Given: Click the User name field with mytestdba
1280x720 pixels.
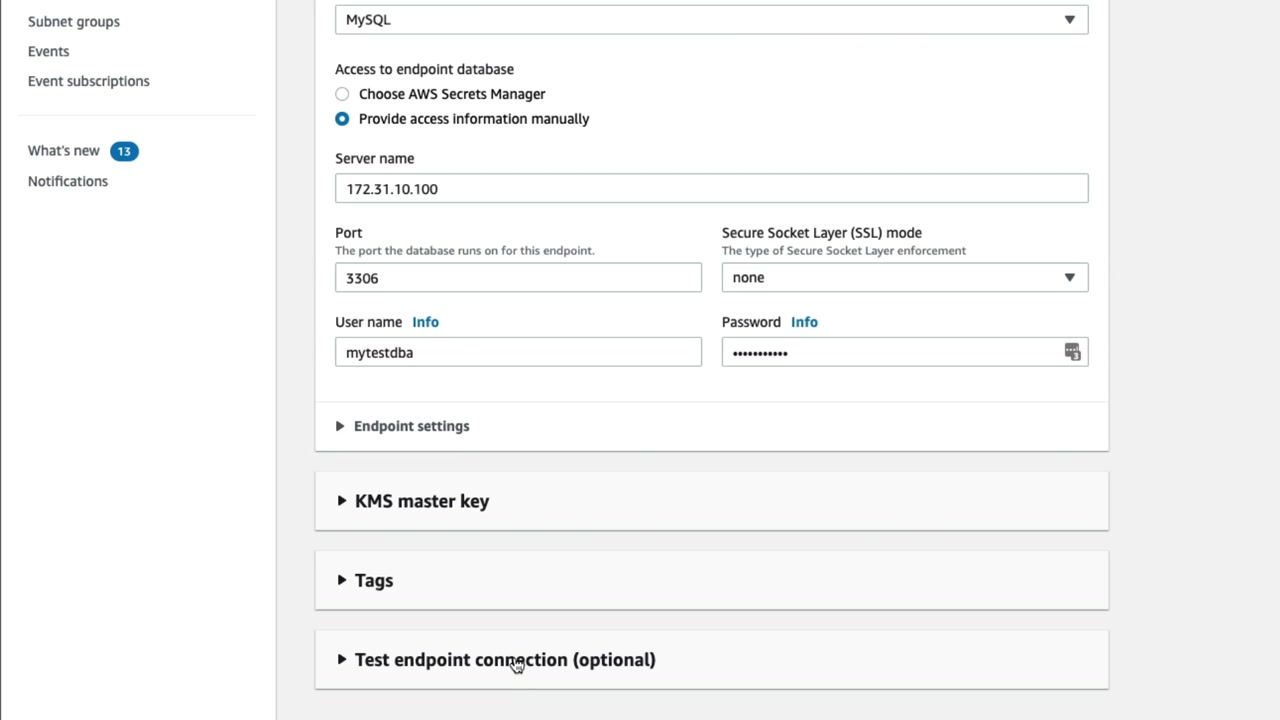Looking at the screenshot, I should 518,352.
